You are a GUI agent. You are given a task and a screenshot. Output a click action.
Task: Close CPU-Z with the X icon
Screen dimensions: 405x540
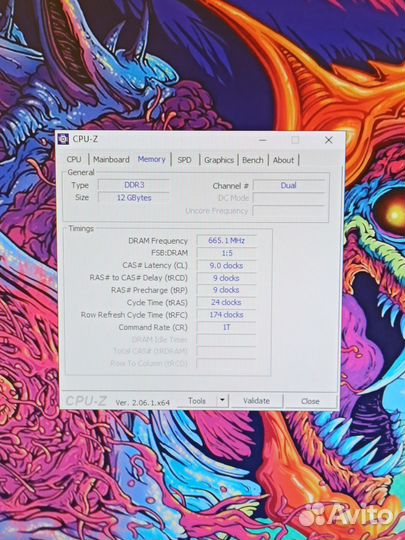tap(329, 140)
